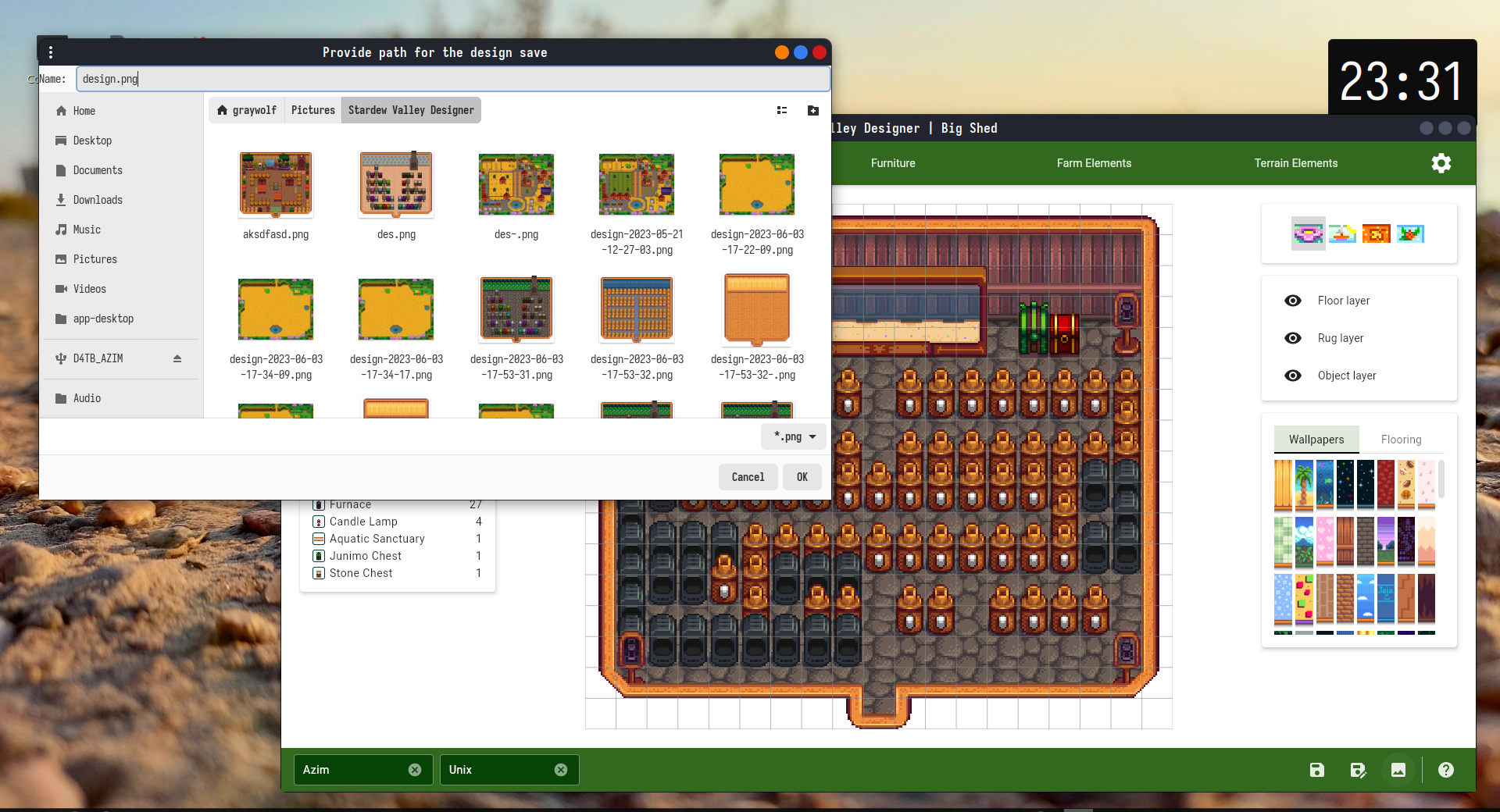Select the Wallpapers tab

(x=1316, y=440)
